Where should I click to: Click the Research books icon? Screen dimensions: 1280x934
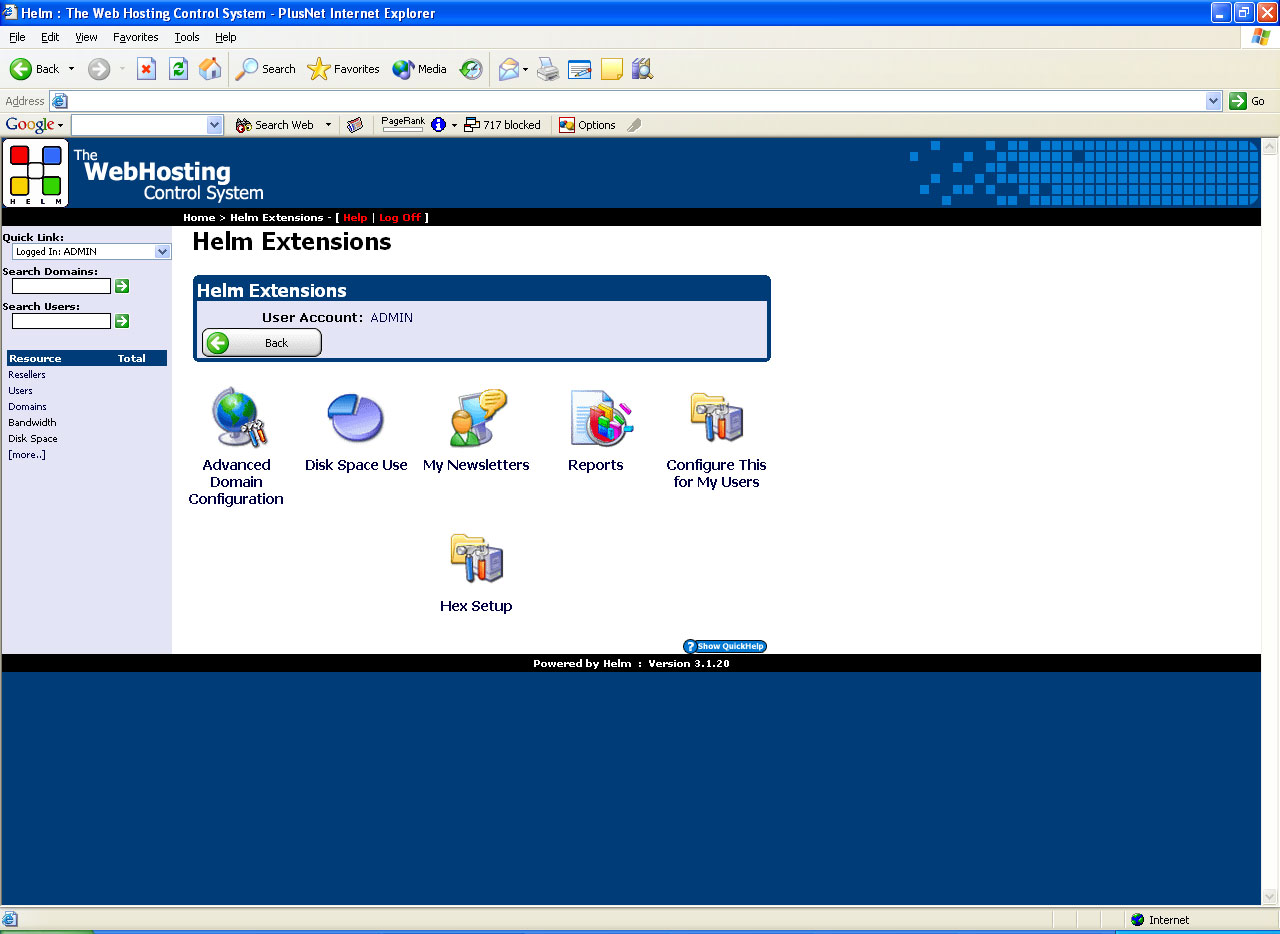tap(642, 69)
